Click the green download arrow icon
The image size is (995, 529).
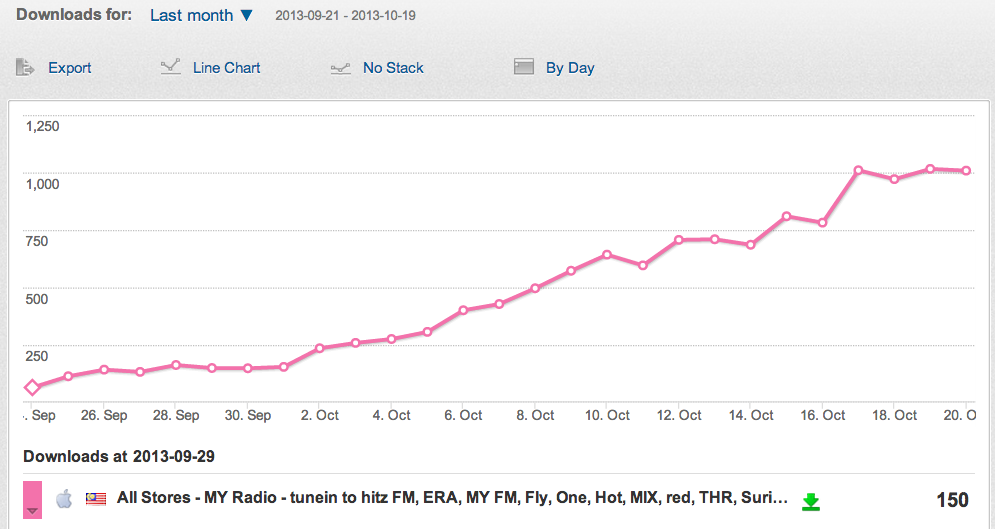point(810,502)
